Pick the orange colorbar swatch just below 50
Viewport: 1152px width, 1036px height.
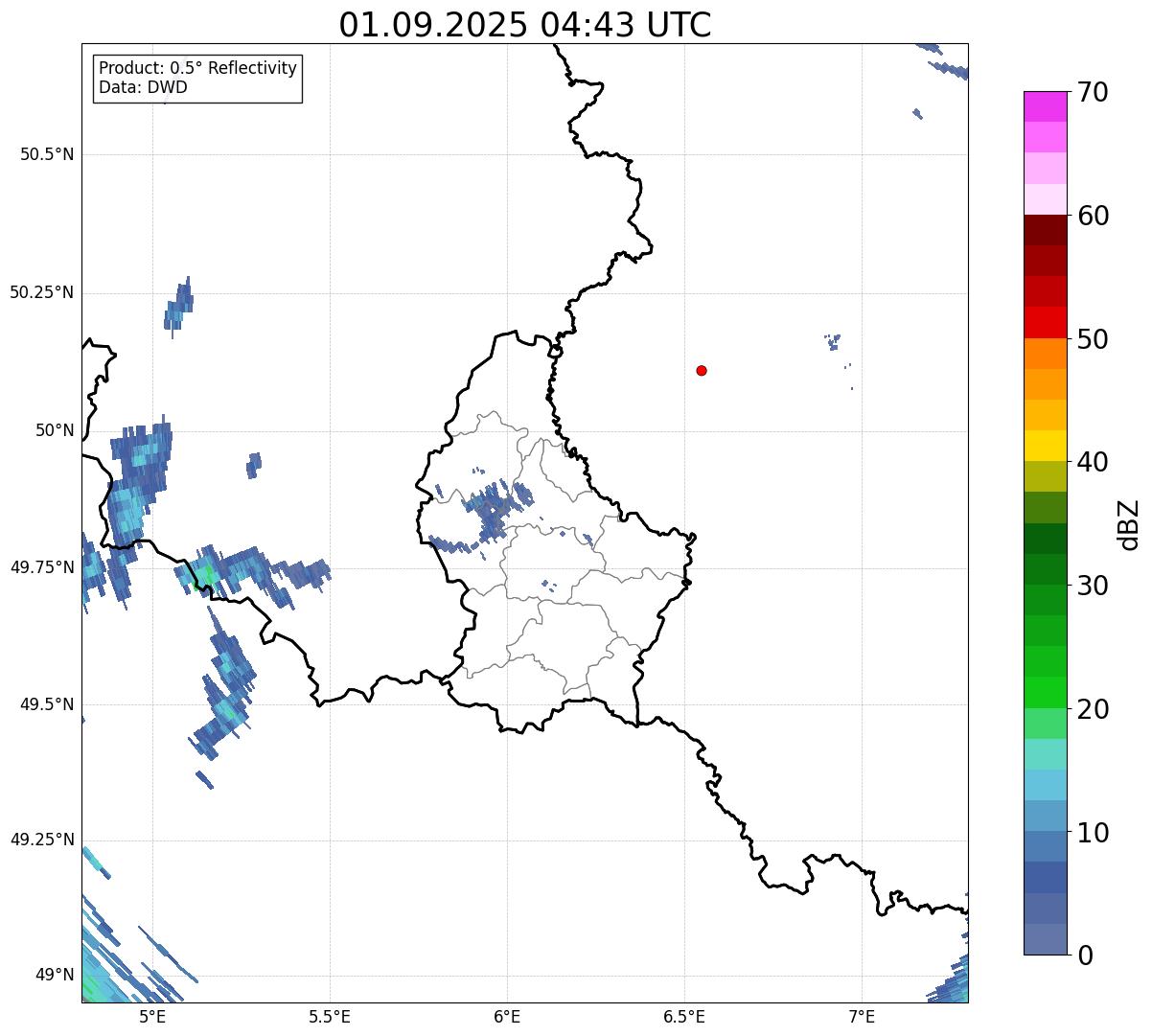tap(1045, 354)
